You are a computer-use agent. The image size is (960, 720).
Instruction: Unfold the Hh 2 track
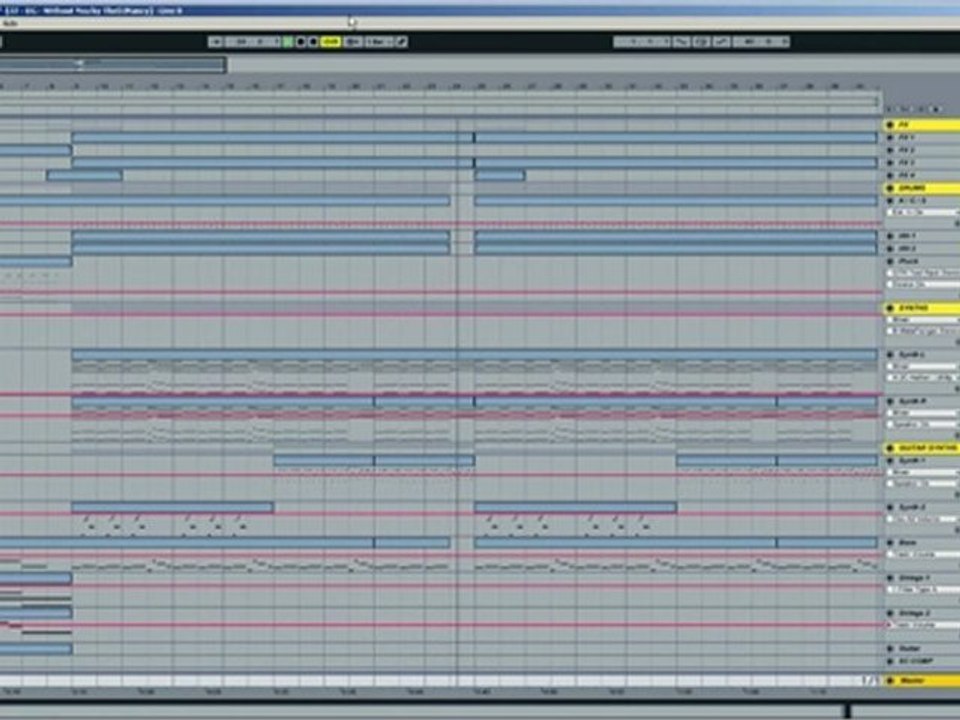pos(890,249)
